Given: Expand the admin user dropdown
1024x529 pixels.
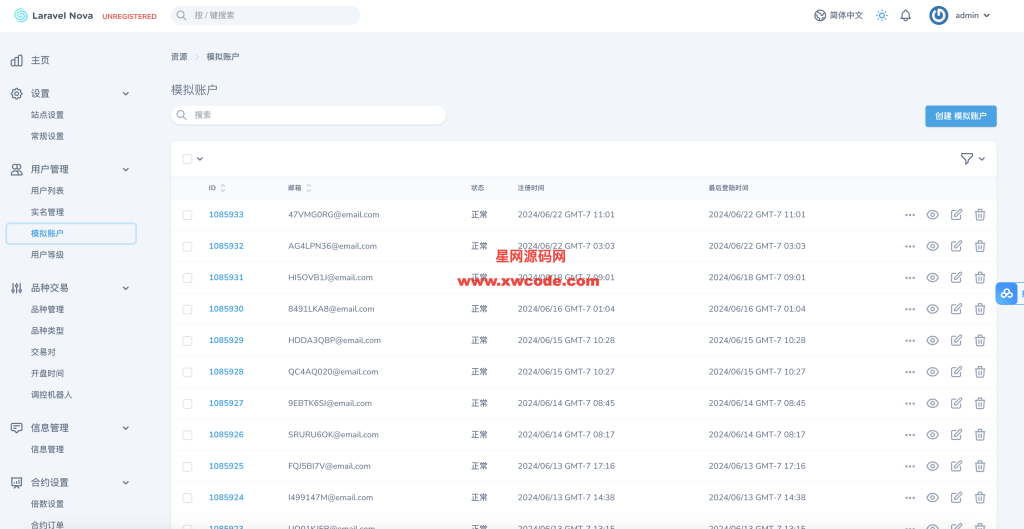Looking at the screenshot, I should click(x=961, y=15).
